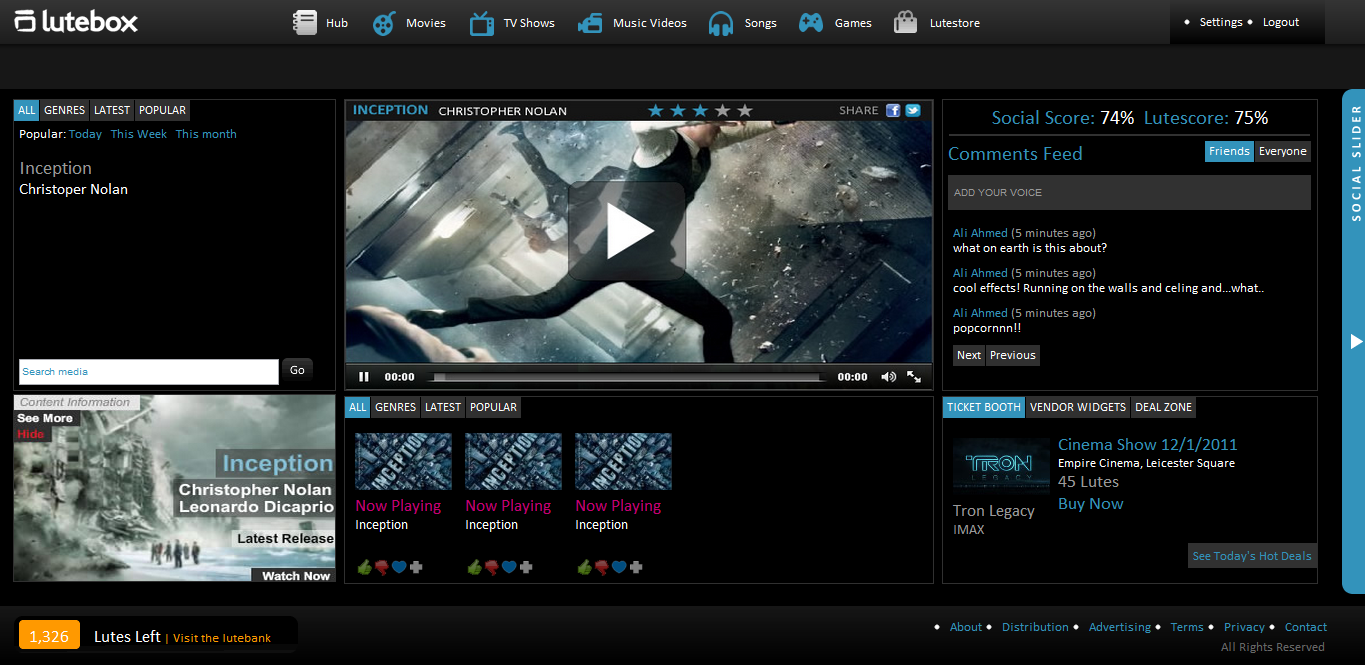
Task: Add third Inception card with plus
Action: pos(636,567)
